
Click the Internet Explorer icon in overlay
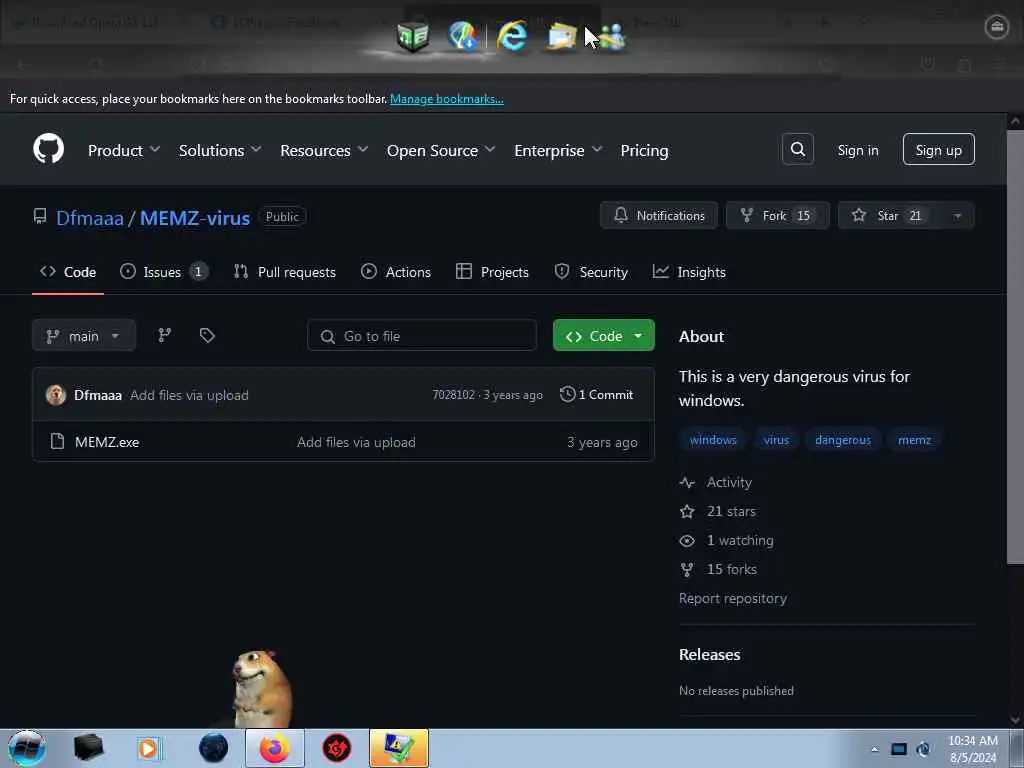[512, 35]
